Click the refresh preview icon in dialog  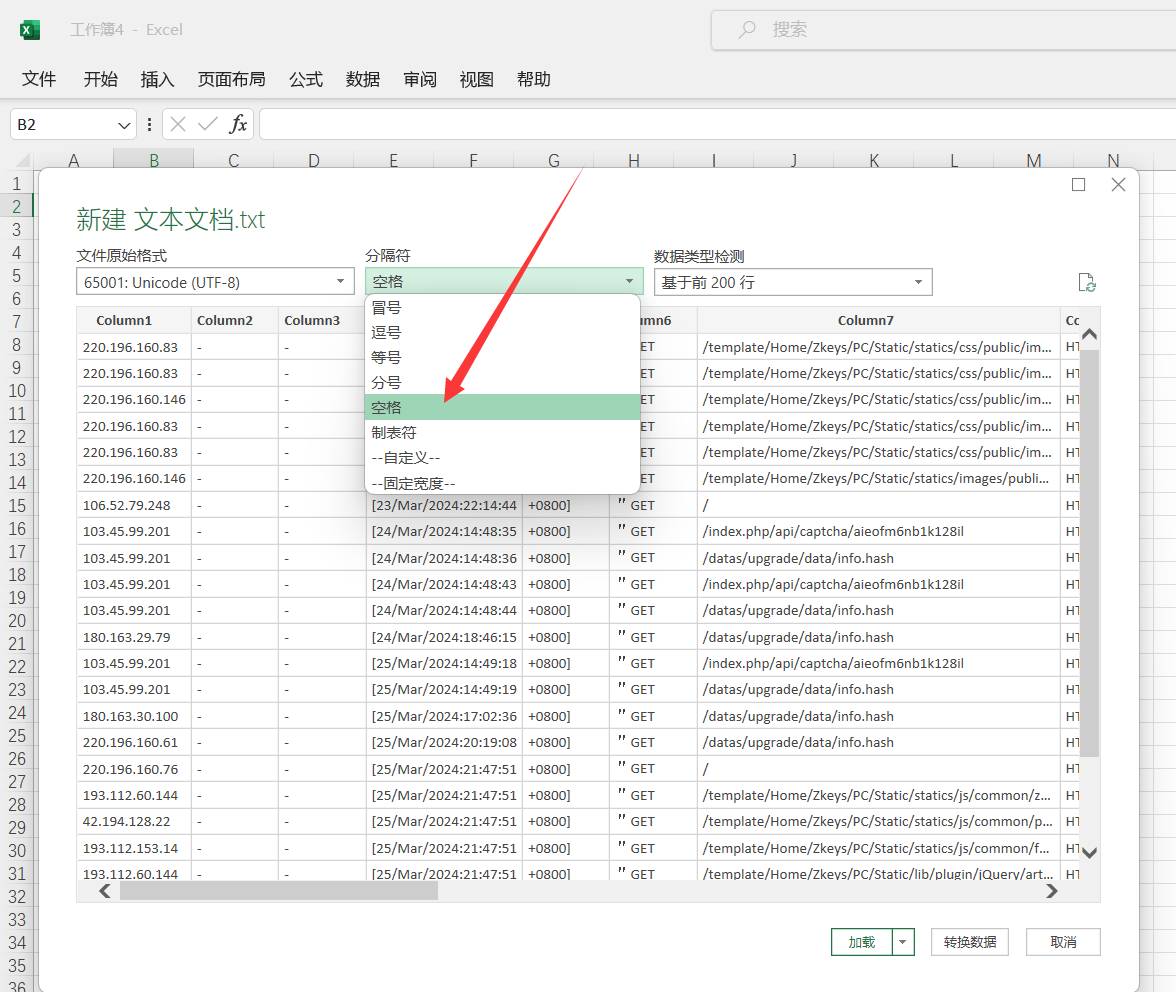point(1087,283)
